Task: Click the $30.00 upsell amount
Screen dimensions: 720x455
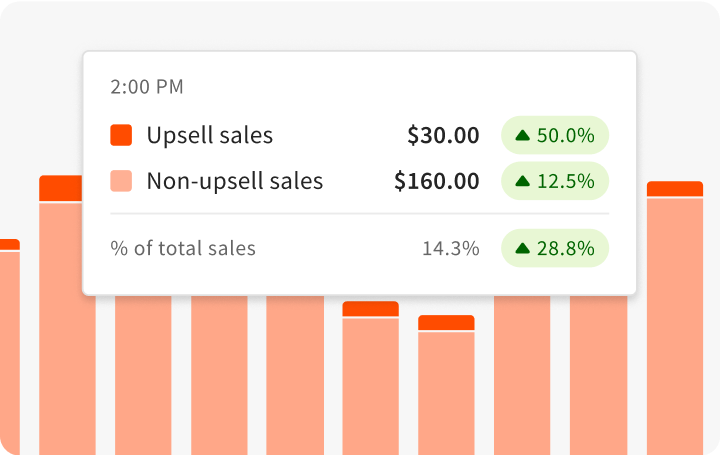Action: 443,135
